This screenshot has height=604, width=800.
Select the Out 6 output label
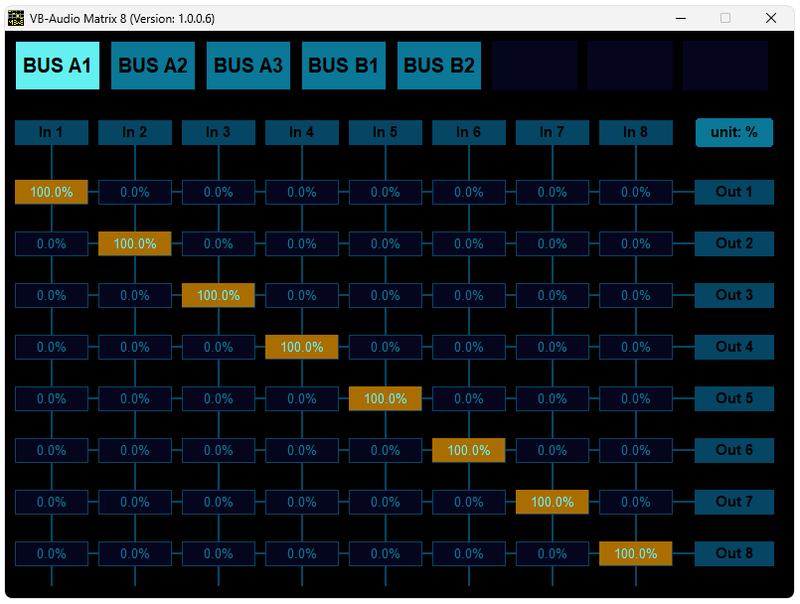coord(734,450)
